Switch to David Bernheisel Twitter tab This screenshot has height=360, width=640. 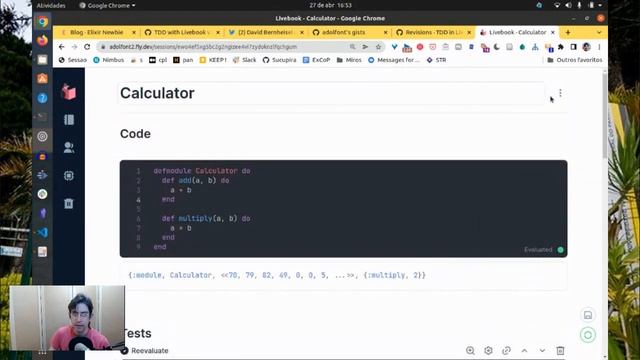(x=266, y=32)
